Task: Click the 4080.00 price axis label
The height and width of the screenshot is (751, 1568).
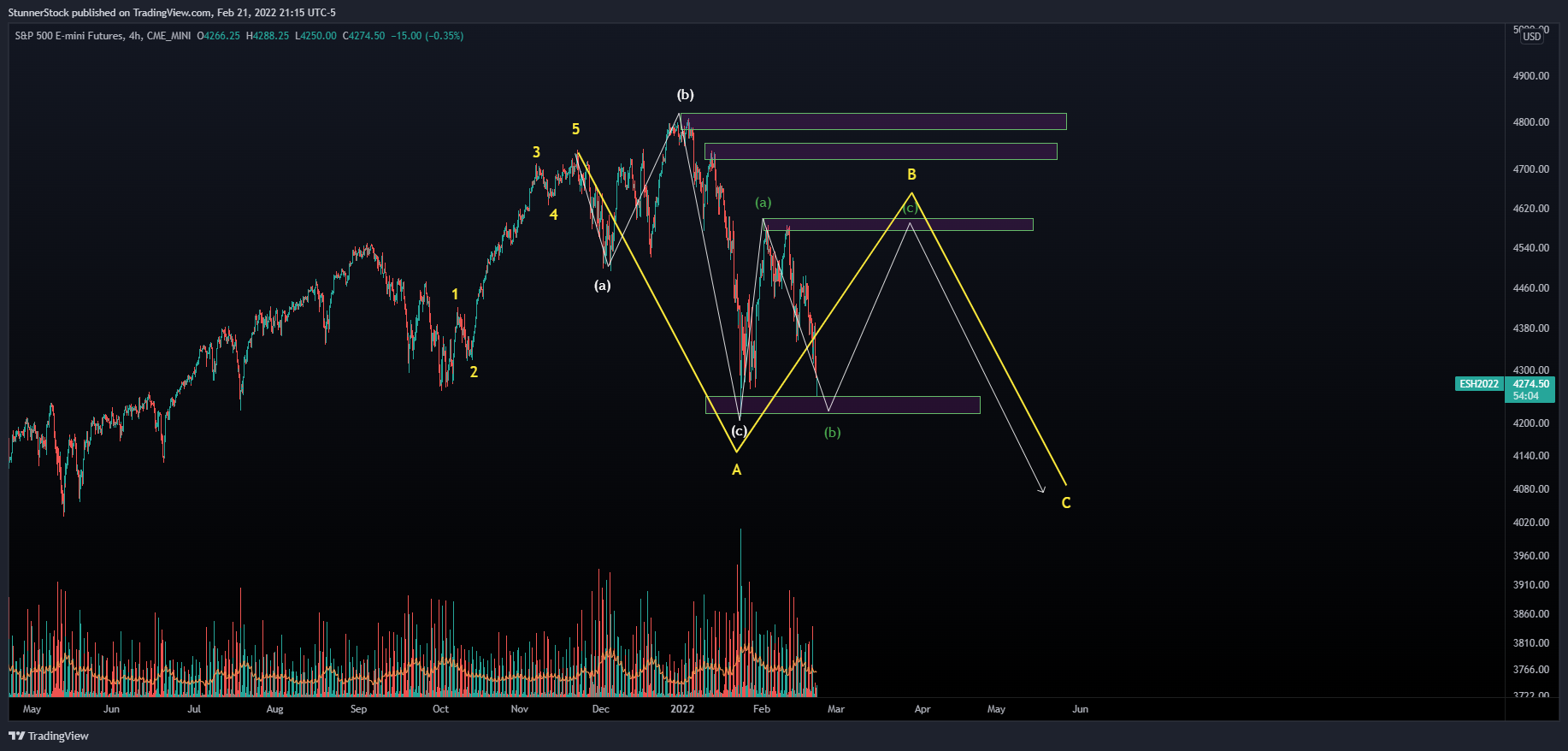Action: click(1531, 489)
